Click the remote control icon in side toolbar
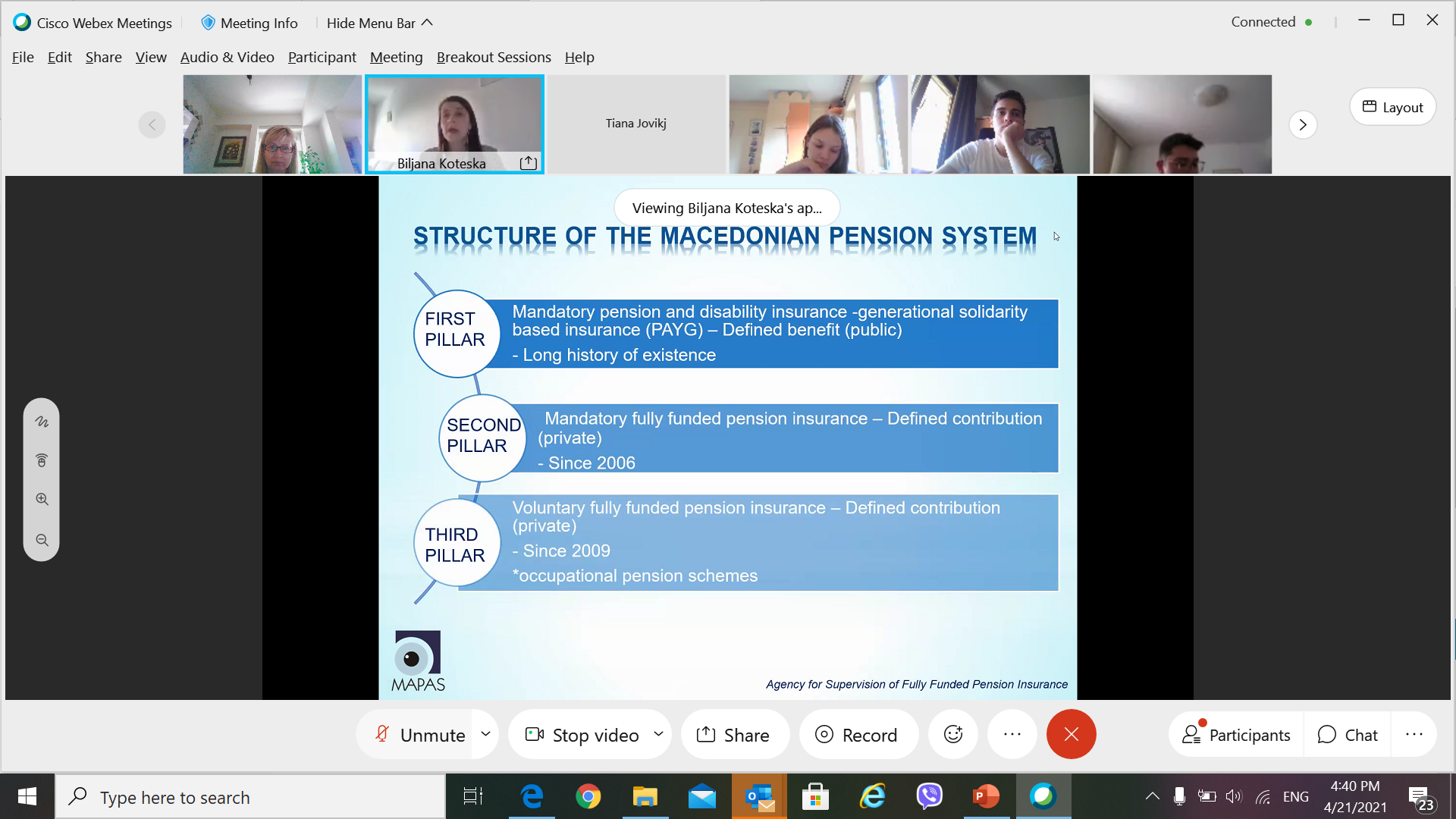 pos(42,460)
